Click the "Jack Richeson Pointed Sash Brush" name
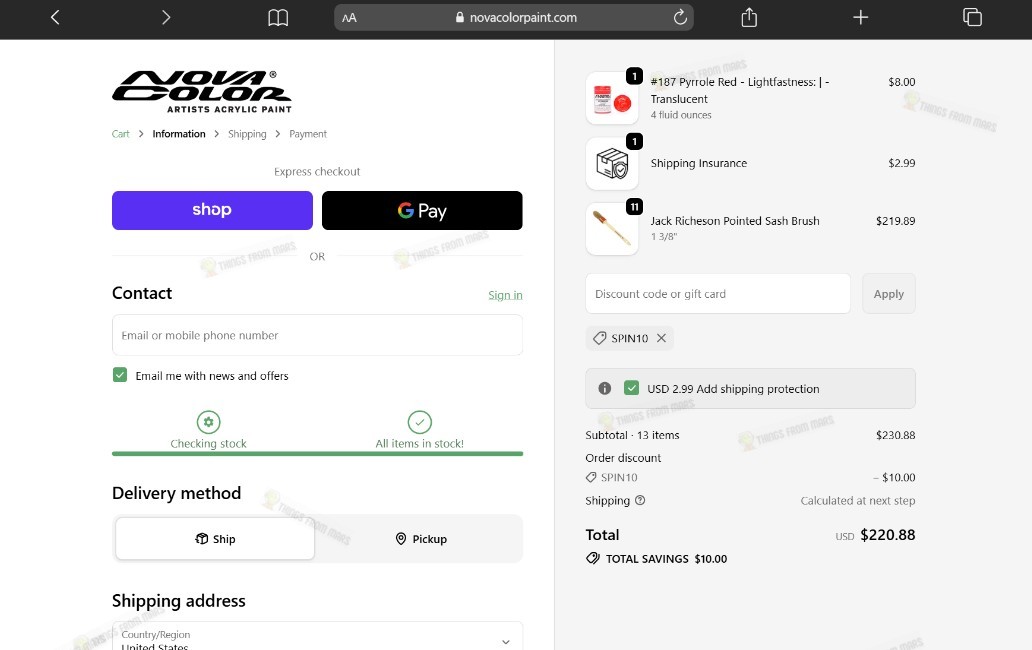The image size is (1032, 650). point(735,221)
